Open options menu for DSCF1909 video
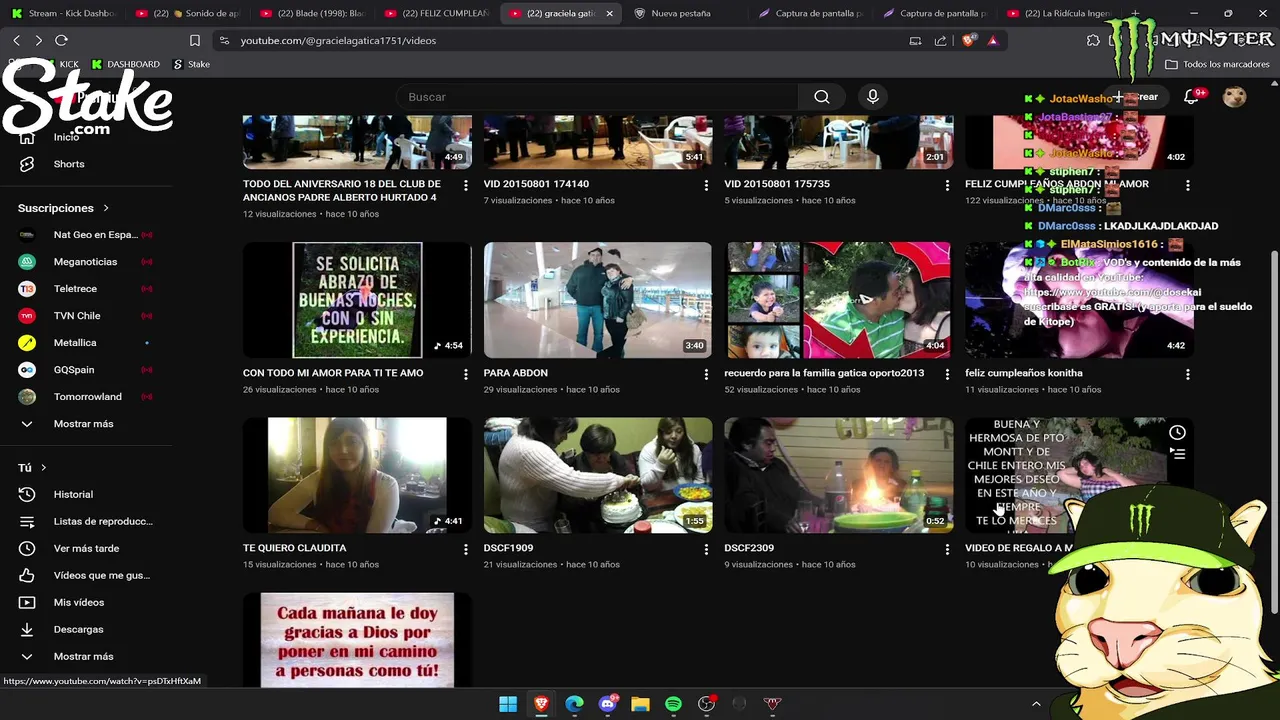Viewport: 1280px width, 720px height. 706,549
